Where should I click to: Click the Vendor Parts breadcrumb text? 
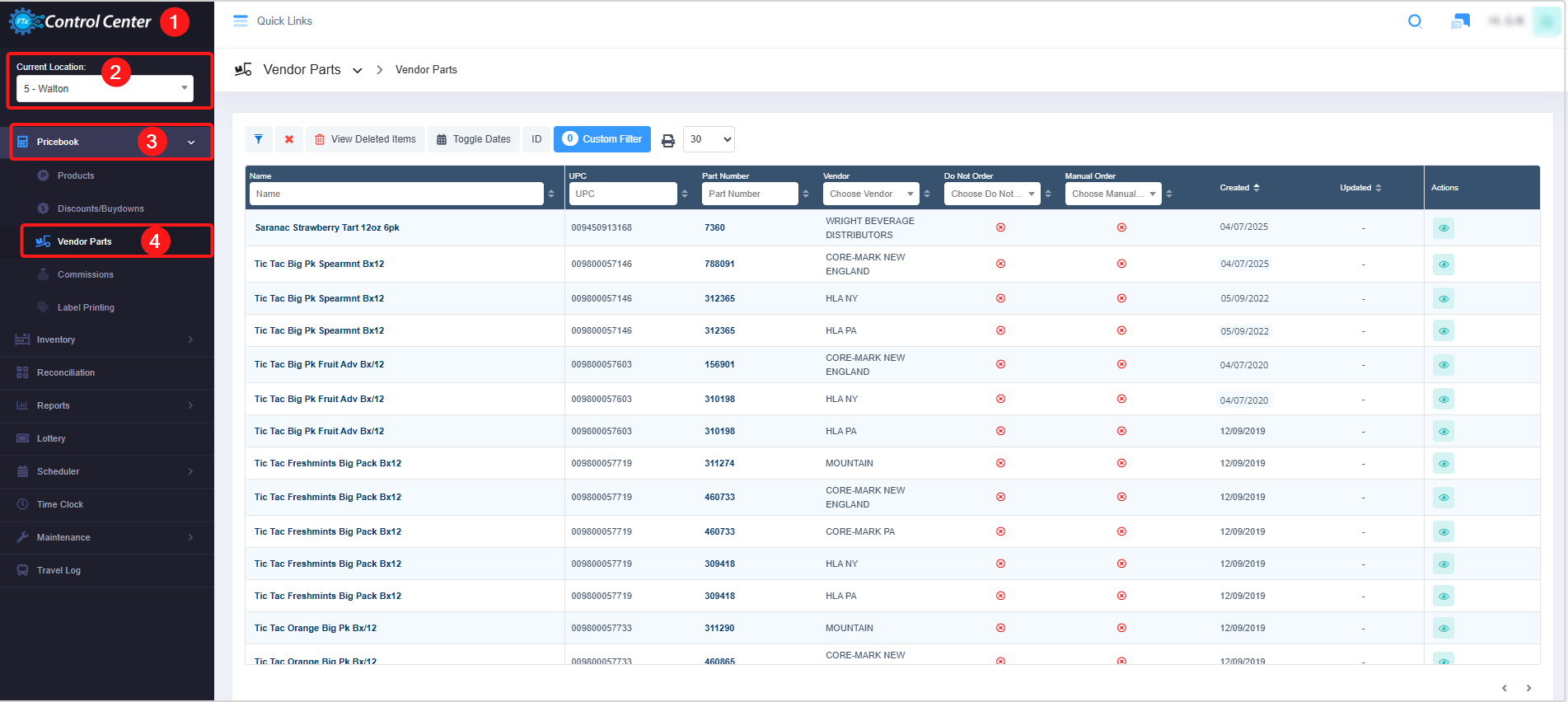point(426,70)
